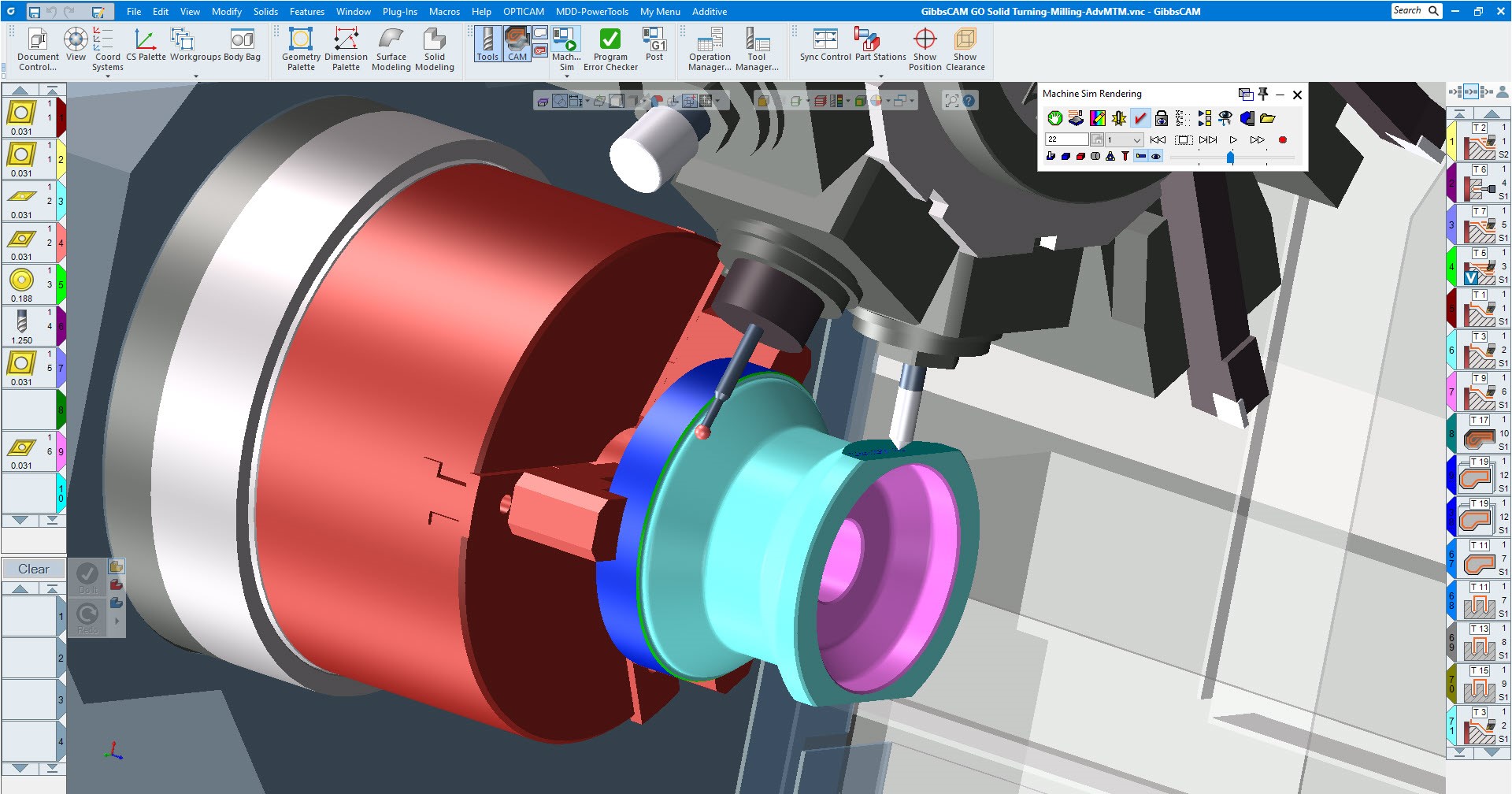Open the Geometry Palette

(x=301, y=49)
